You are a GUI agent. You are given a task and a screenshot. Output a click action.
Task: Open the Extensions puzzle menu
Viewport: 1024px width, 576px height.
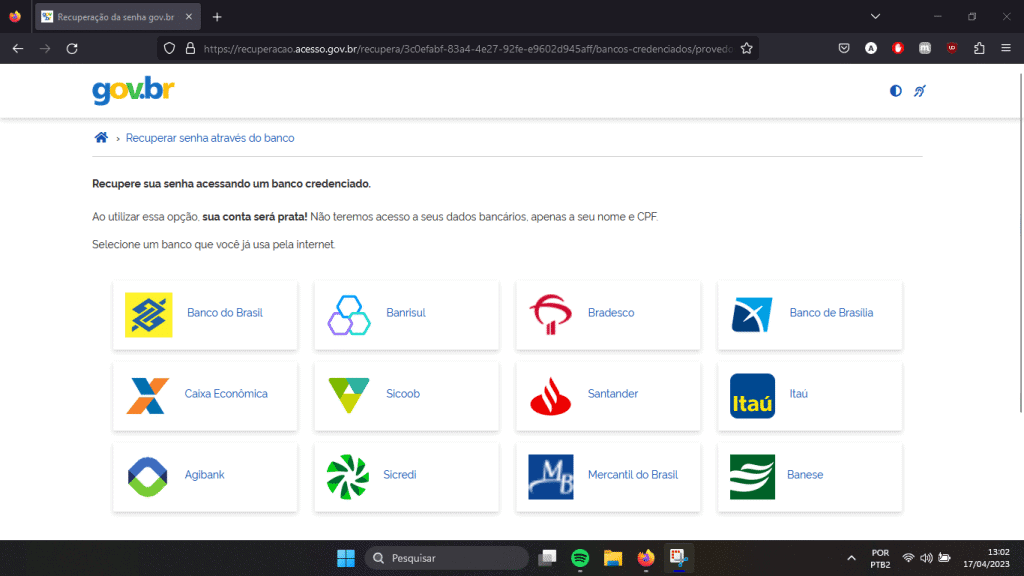click(x=979, y=48)
